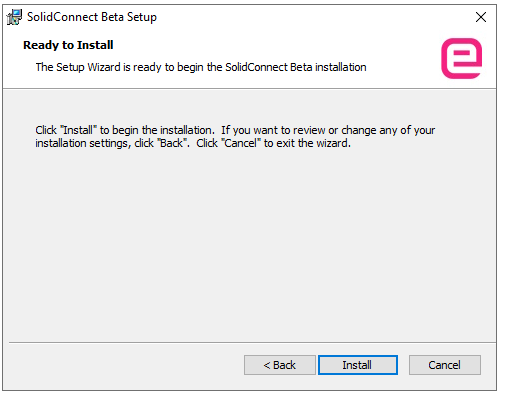The height and width of the screenshot is (399, 505).
Task: Click the SolidConnect Beta Setup title text
Action: [x=92, y=17]
